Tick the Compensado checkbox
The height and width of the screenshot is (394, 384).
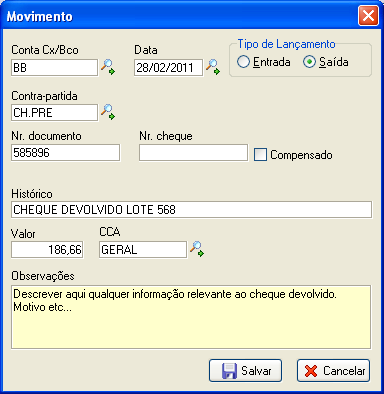pyautogui.click(x=260, y=155)
